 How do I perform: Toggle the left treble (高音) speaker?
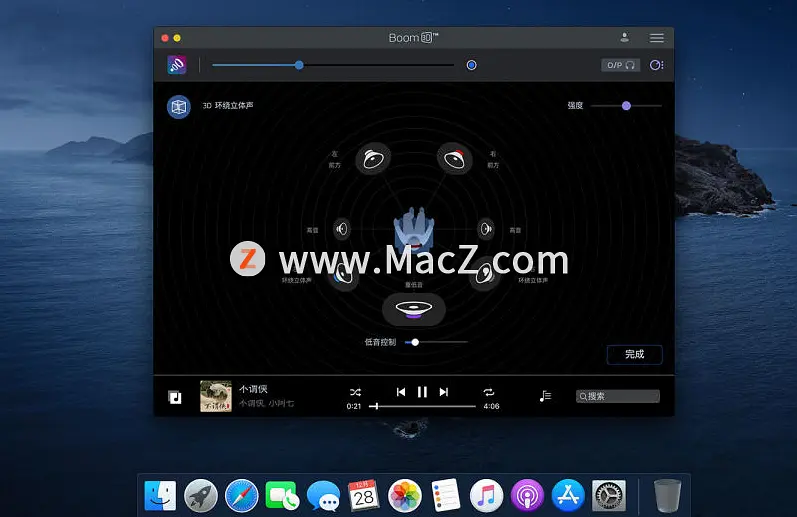(342, 229)
